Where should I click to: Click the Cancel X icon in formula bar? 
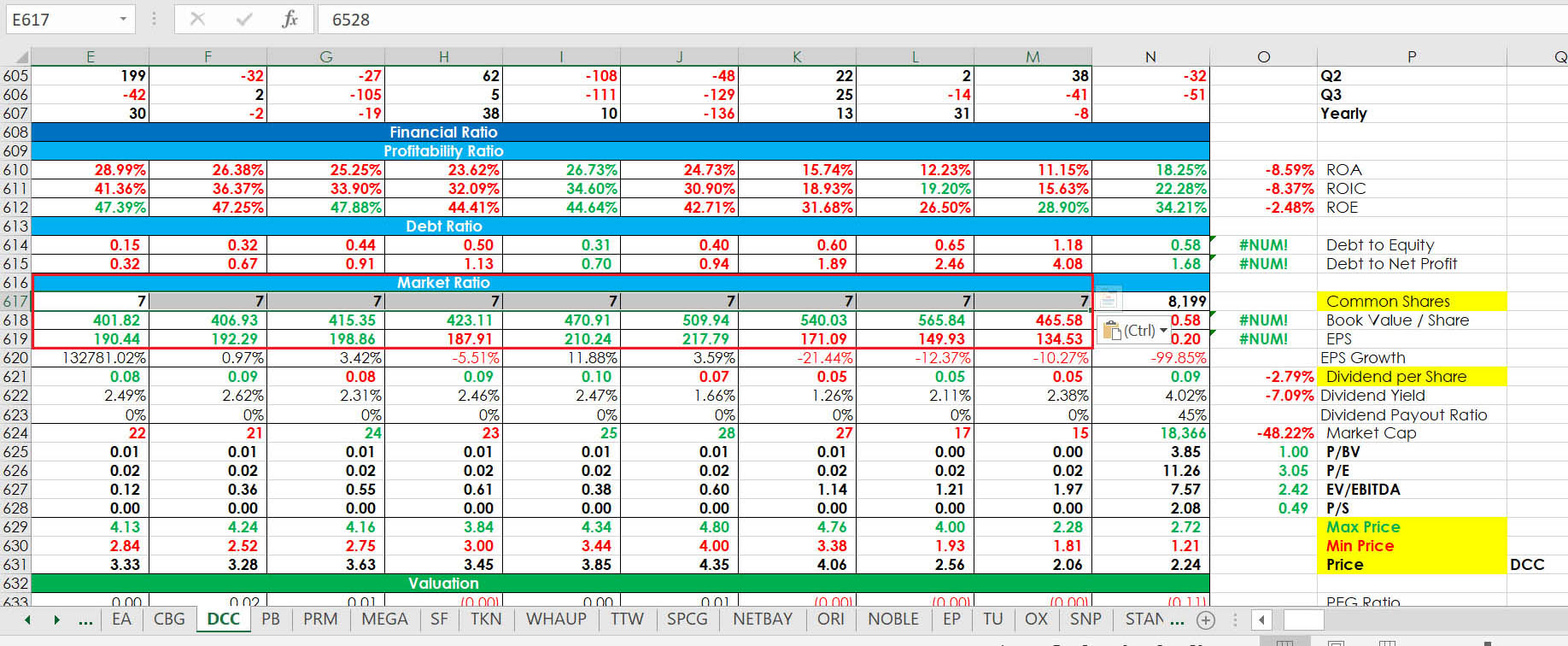[197, 19]
